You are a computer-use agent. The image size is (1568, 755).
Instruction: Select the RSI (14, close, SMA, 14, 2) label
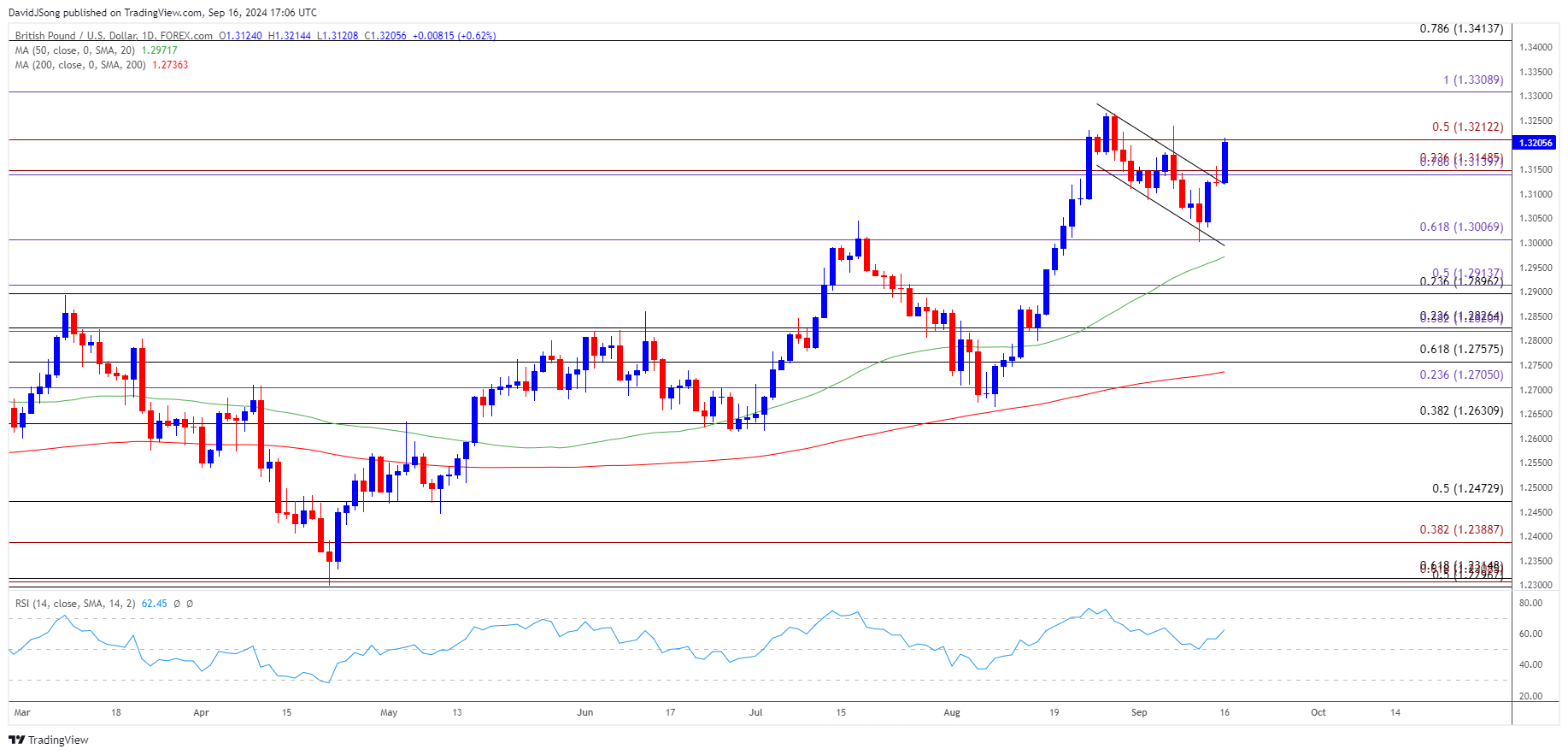pyautogui.click(x=75, y=604)
